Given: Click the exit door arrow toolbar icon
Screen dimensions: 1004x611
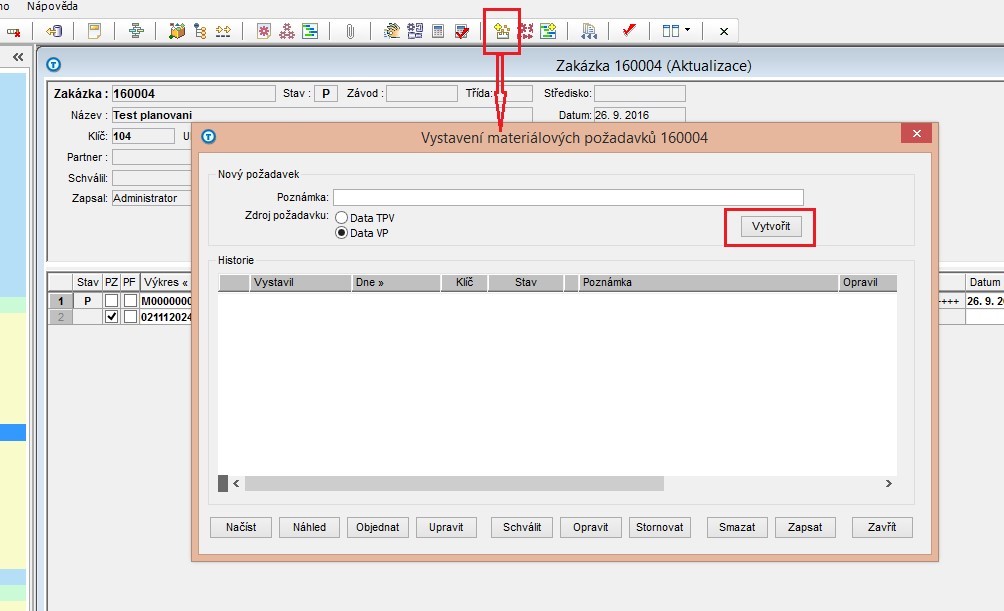Looking at the screenshot, I should coord(54,31).
